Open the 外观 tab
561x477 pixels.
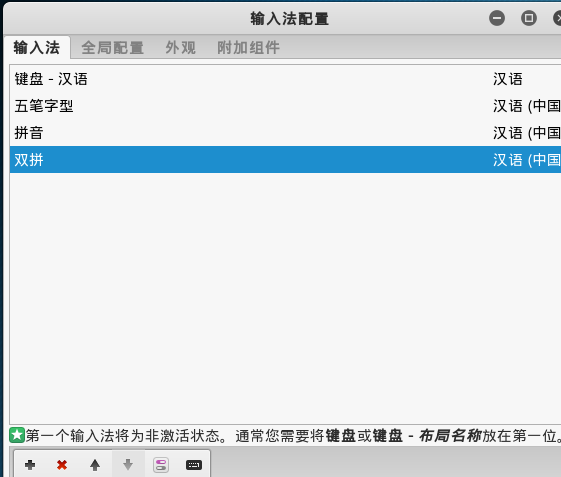181,48
